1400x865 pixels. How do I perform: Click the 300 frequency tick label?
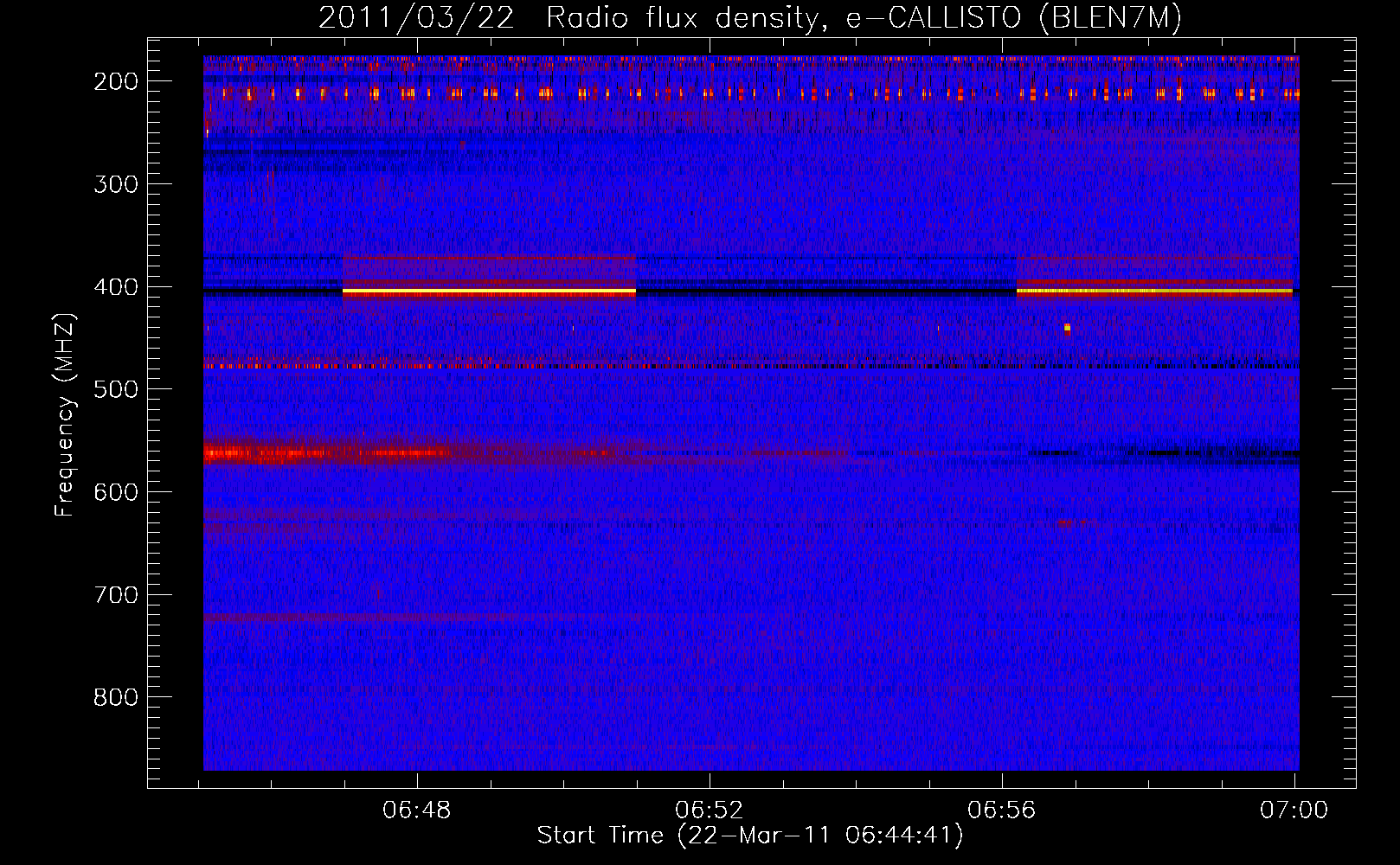tap(116, 184)
